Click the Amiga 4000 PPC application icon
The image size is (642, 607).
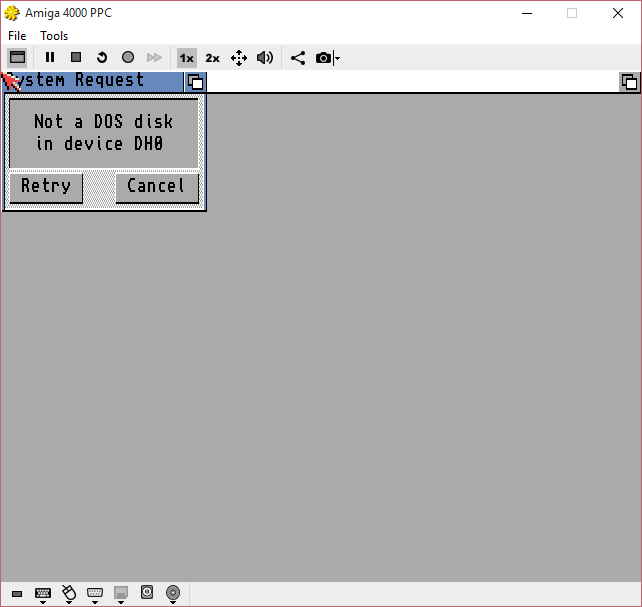tap(11, 13)
